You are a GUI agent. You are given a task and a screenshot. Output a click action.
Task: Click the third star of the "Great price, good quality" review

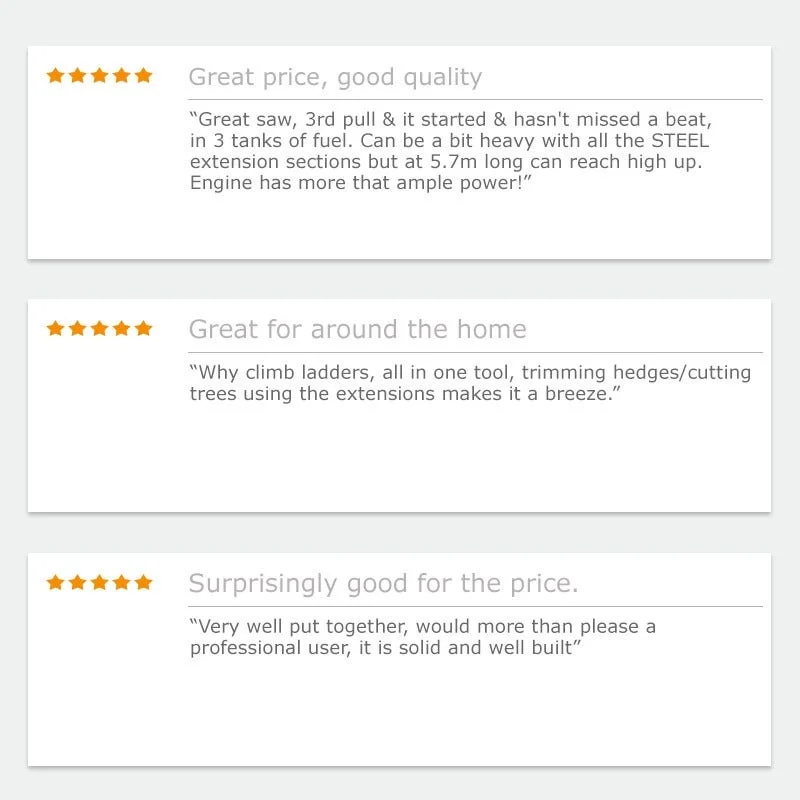click(100, 75)
